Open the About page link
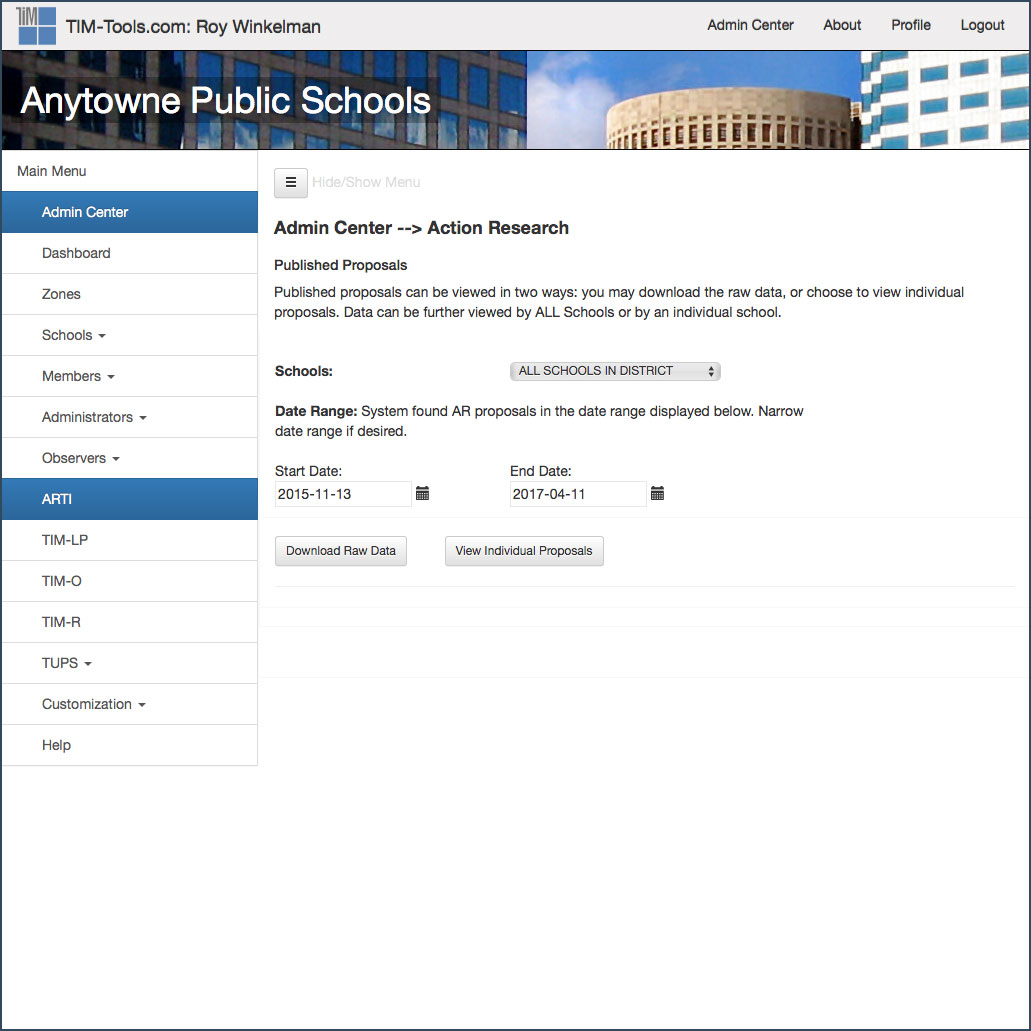Screen dimensions: 1031x1031 pyautogui.click(x=842, y=25)
